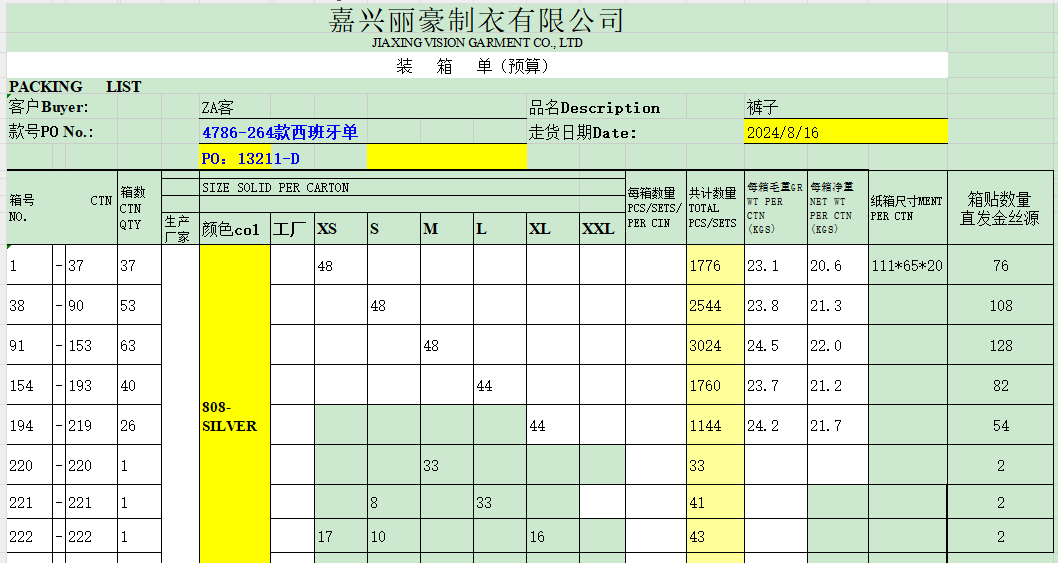Select the XS size column header
The image size is (1058, 563).
[327, 229]
